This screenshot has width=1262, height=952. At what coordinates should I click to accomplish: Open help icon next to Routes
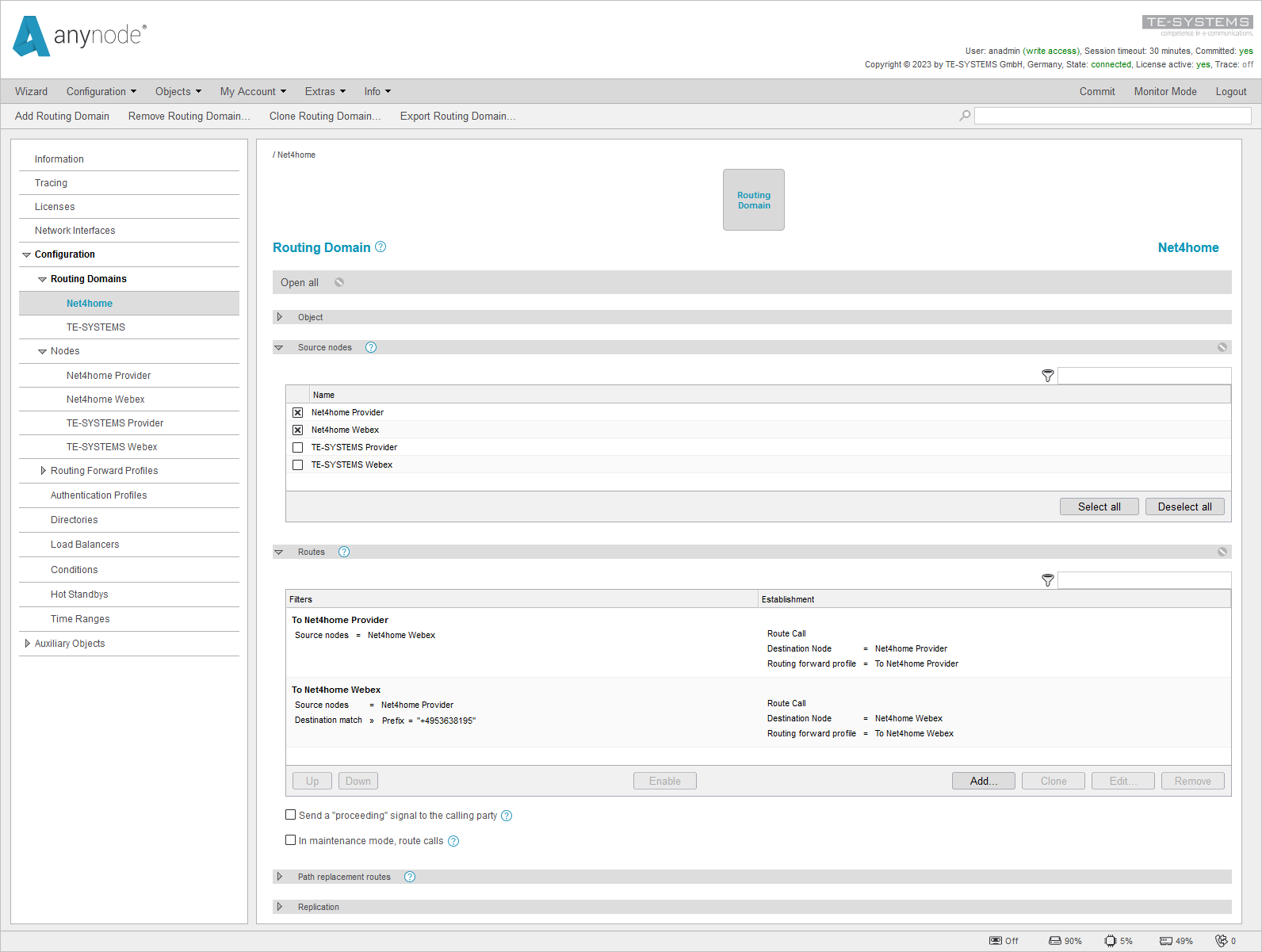[344, 552]
